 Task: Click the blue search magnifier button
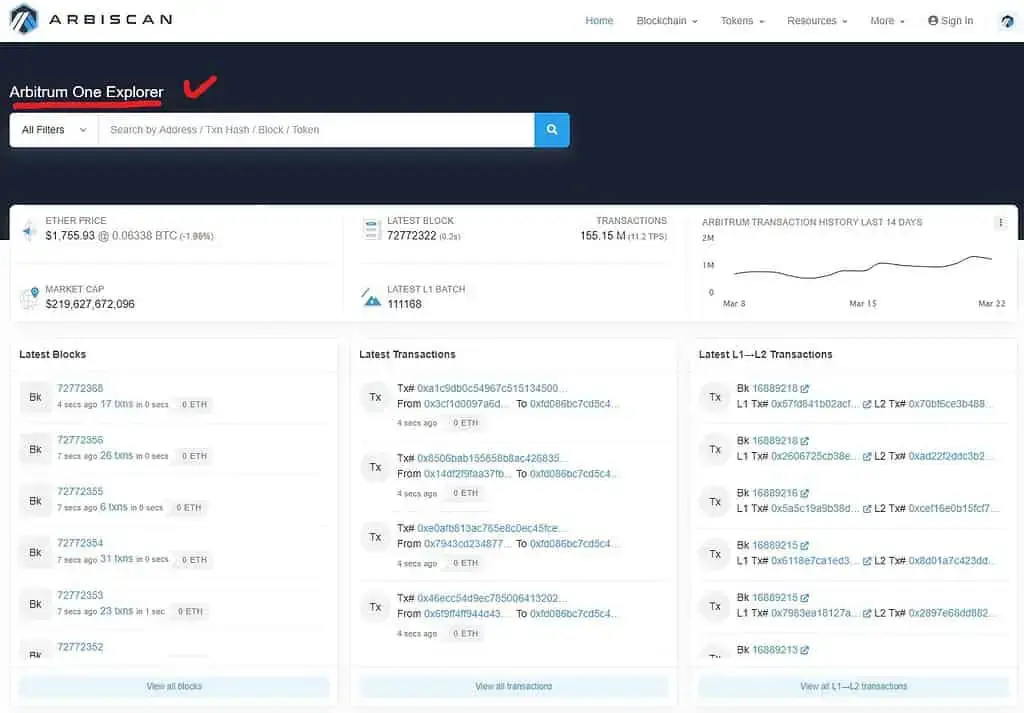point(552,130)
